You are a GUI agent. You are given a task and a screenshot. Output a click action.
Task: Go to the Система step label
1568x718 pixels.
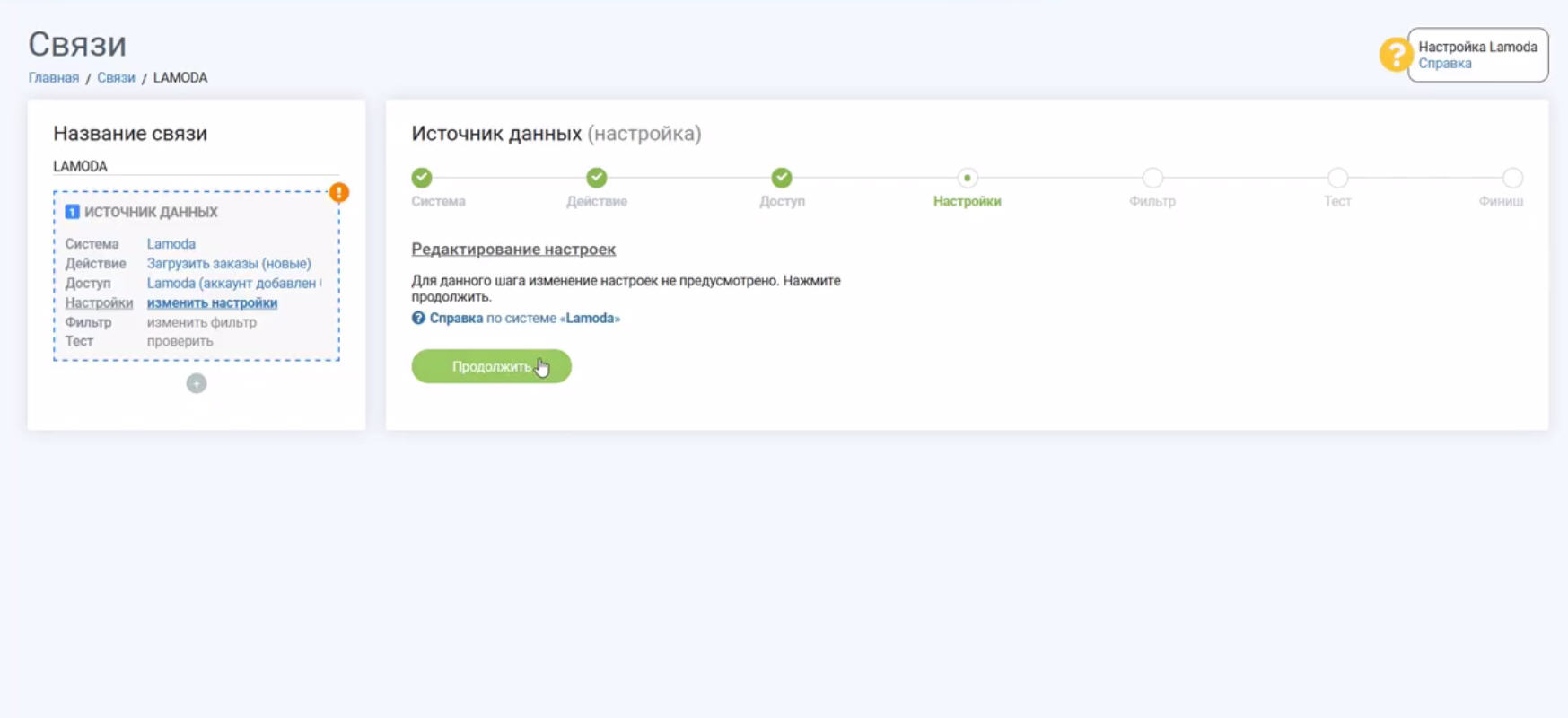439,201
